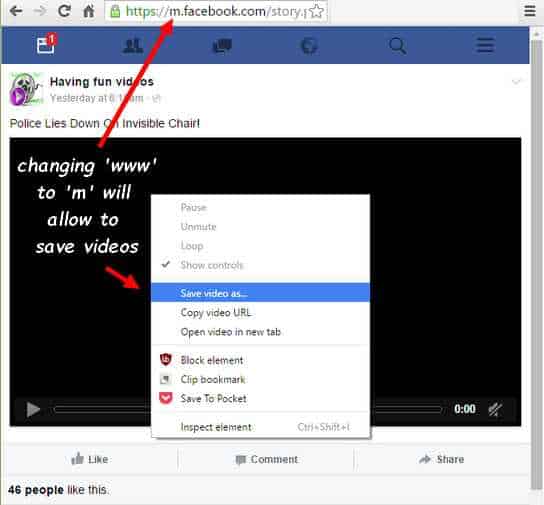Screen dimensions: 544x505
Task: Open the friend requests icon
Action: tap(133, 46)
